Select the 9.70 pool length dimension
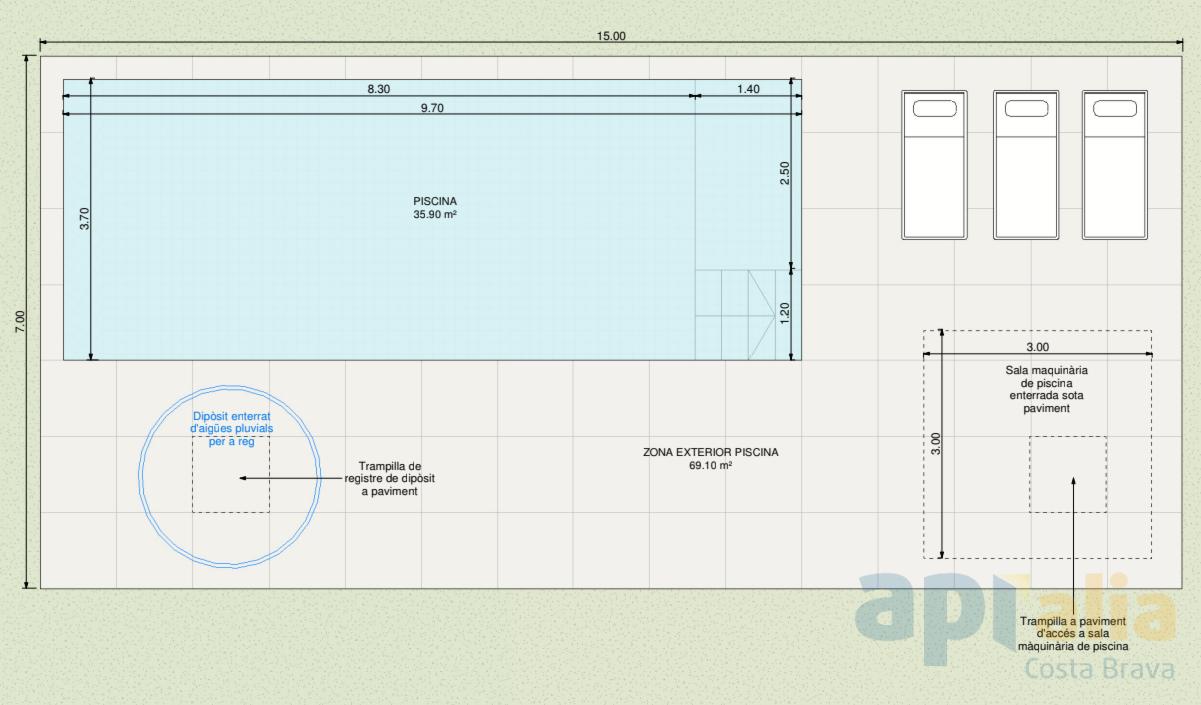 click(432, 108)
